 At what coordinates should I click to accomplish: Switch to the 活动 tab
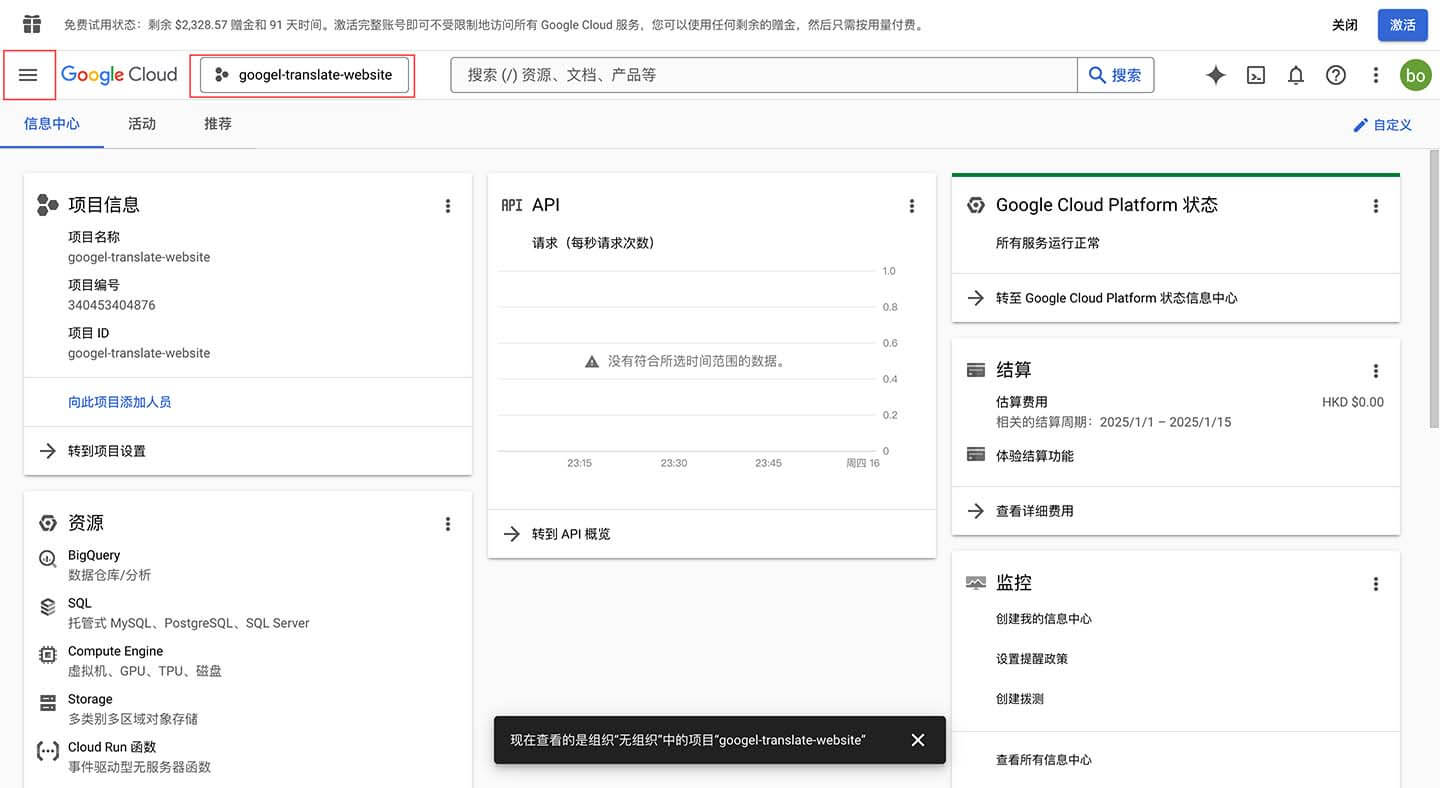[142, 124]
